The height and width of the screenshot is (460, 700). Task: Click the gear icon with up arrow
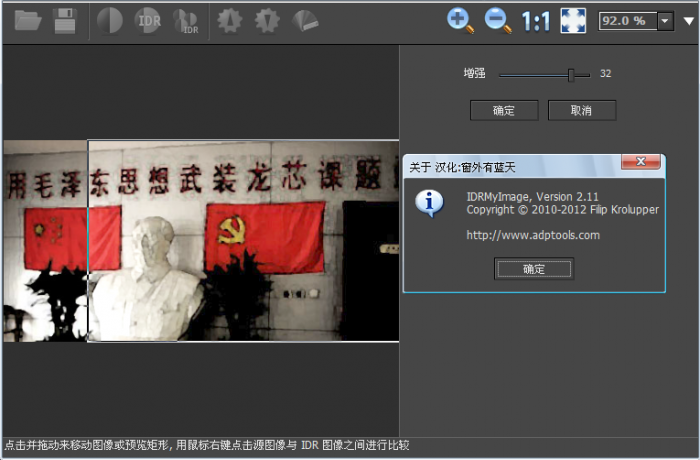[x=229, y=21]
